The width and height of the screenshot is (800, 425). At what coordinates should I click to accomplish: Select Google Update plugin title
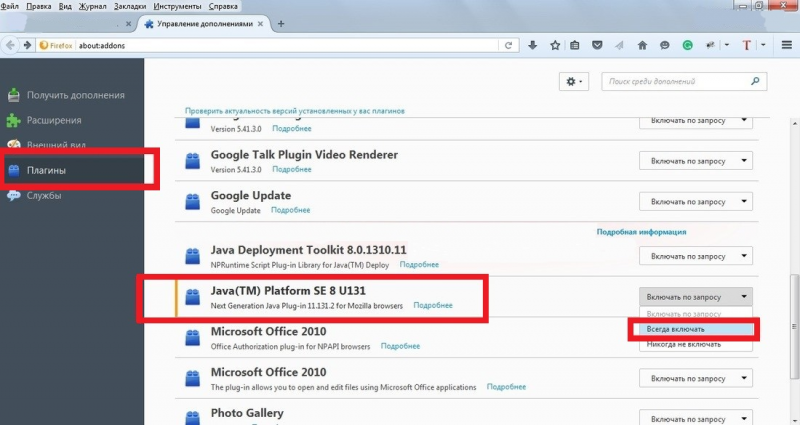[251, 195]
